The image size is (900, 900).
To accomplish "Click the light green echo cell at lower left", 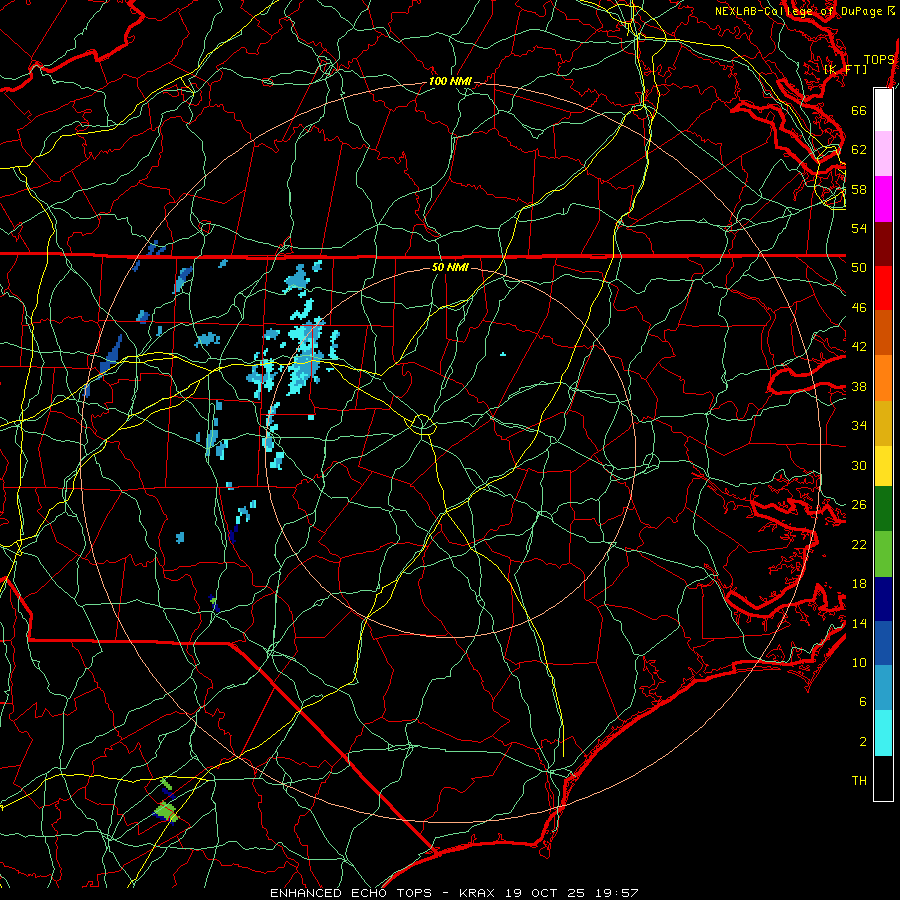I will 166,812.
